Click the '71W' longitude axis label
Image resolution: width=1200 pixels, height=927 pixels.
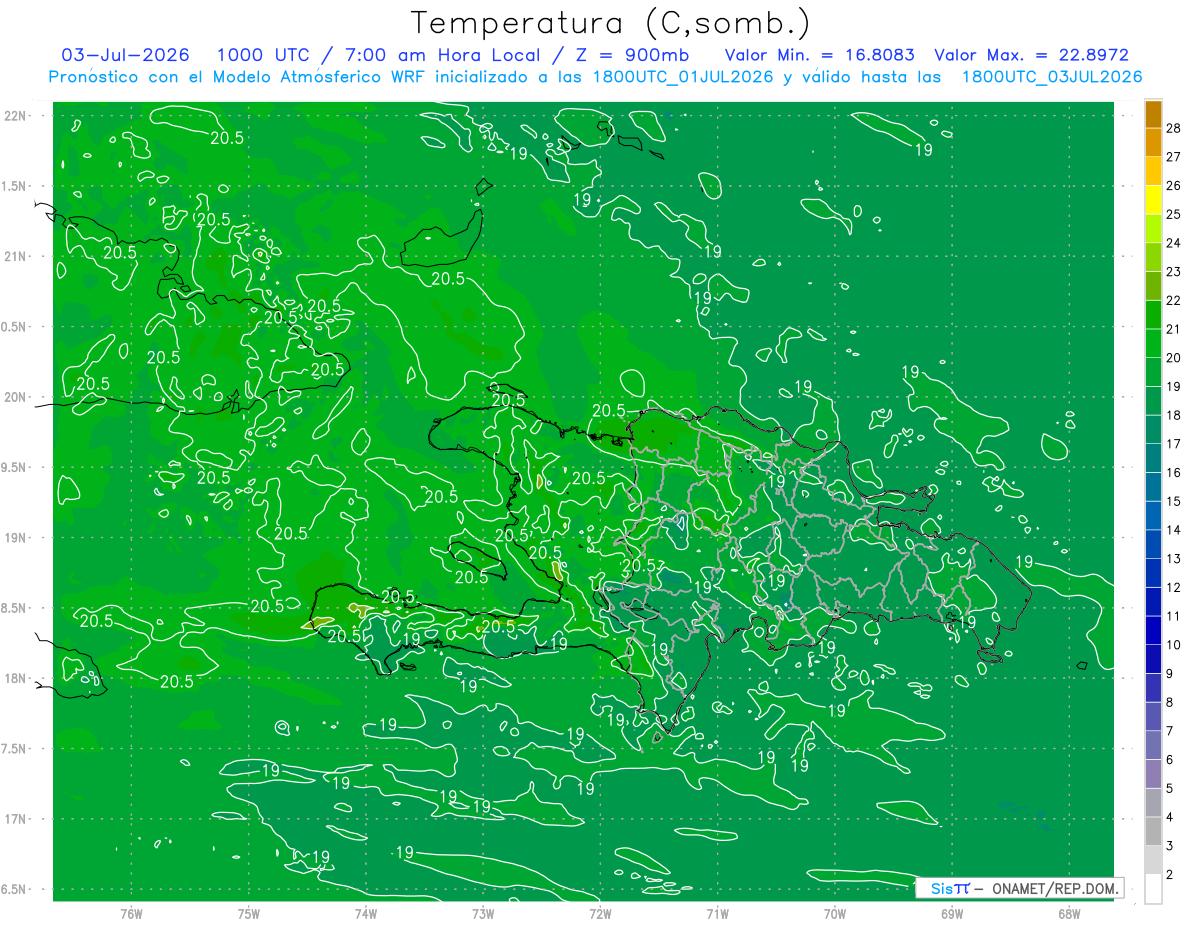point(717,913)
